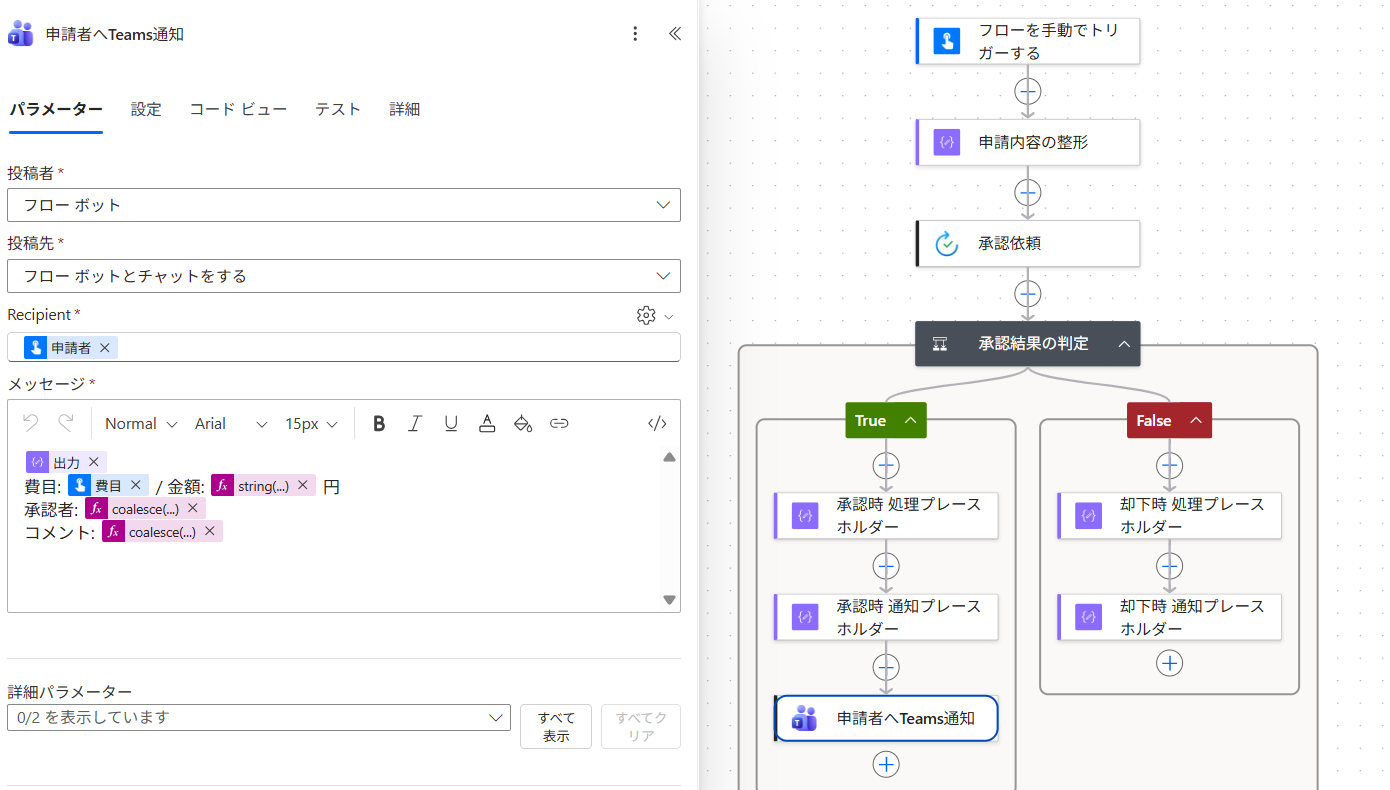1390x790 pixels.
Task: Switch to the コード ビュー tab
Action: pyautogui.click(x=238, y=110)
